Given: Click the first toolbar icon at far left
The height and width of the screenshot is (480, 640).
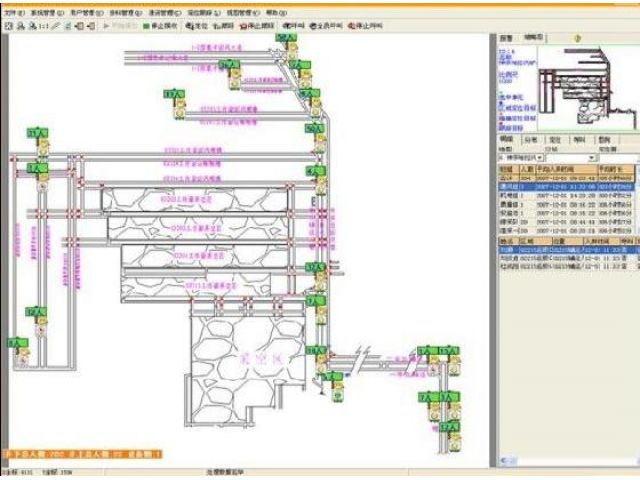Looking at the screenshot, I should coord(8,25).
